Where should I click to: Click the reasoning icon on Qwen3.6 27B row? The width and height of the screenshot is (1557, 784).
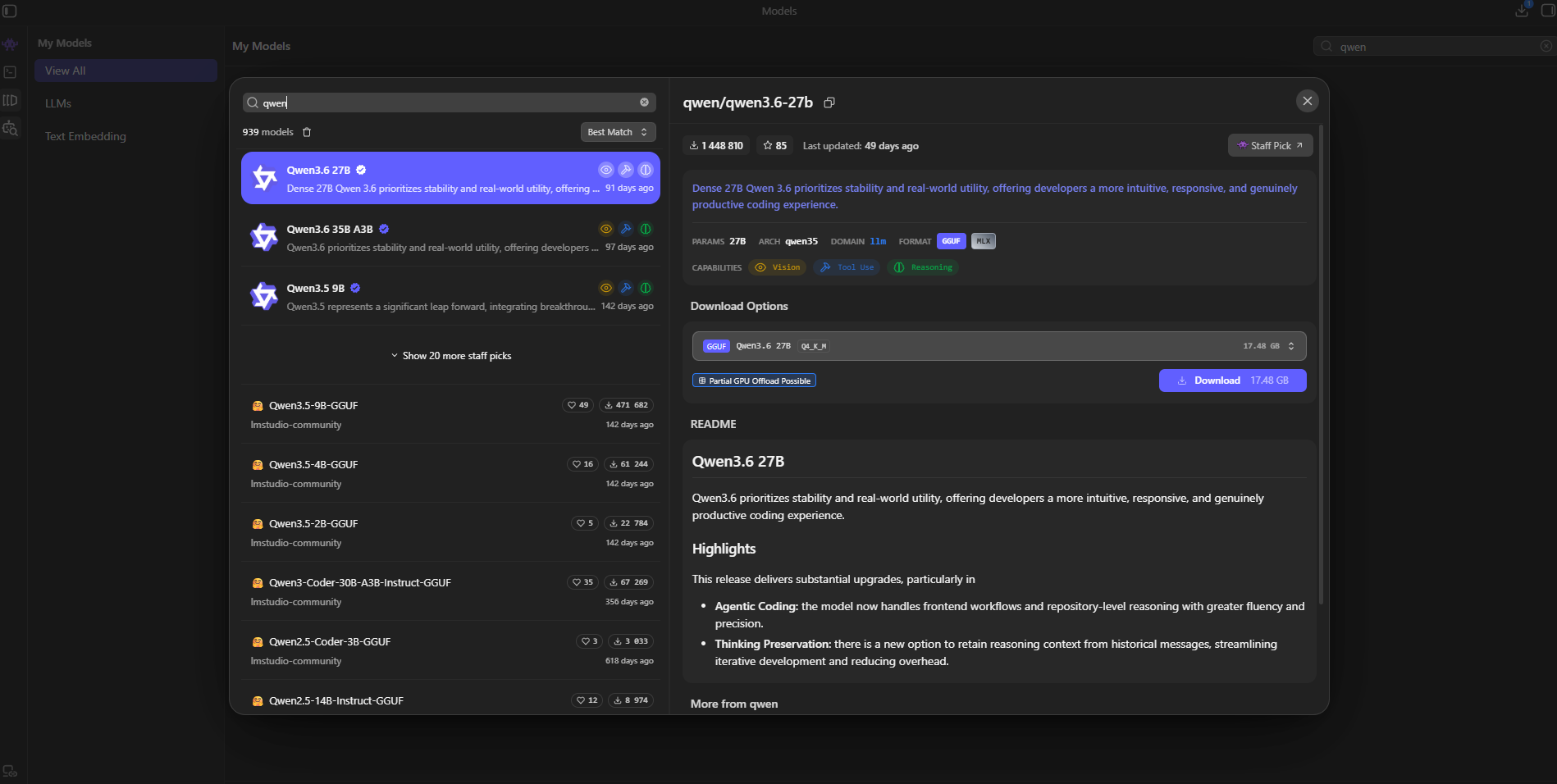(646, 170)
